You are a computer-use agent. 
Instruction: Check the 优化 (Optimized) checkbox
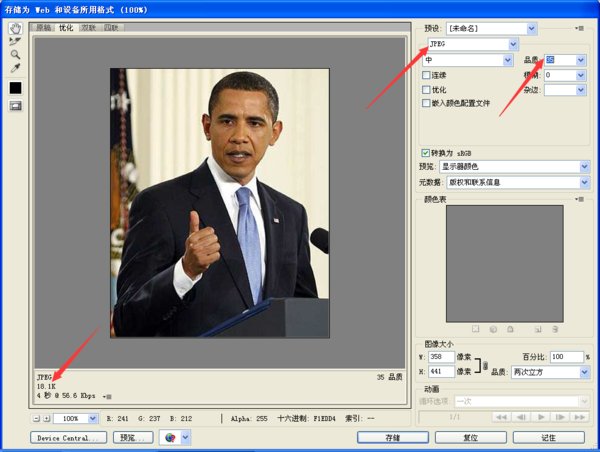point(427,89)
